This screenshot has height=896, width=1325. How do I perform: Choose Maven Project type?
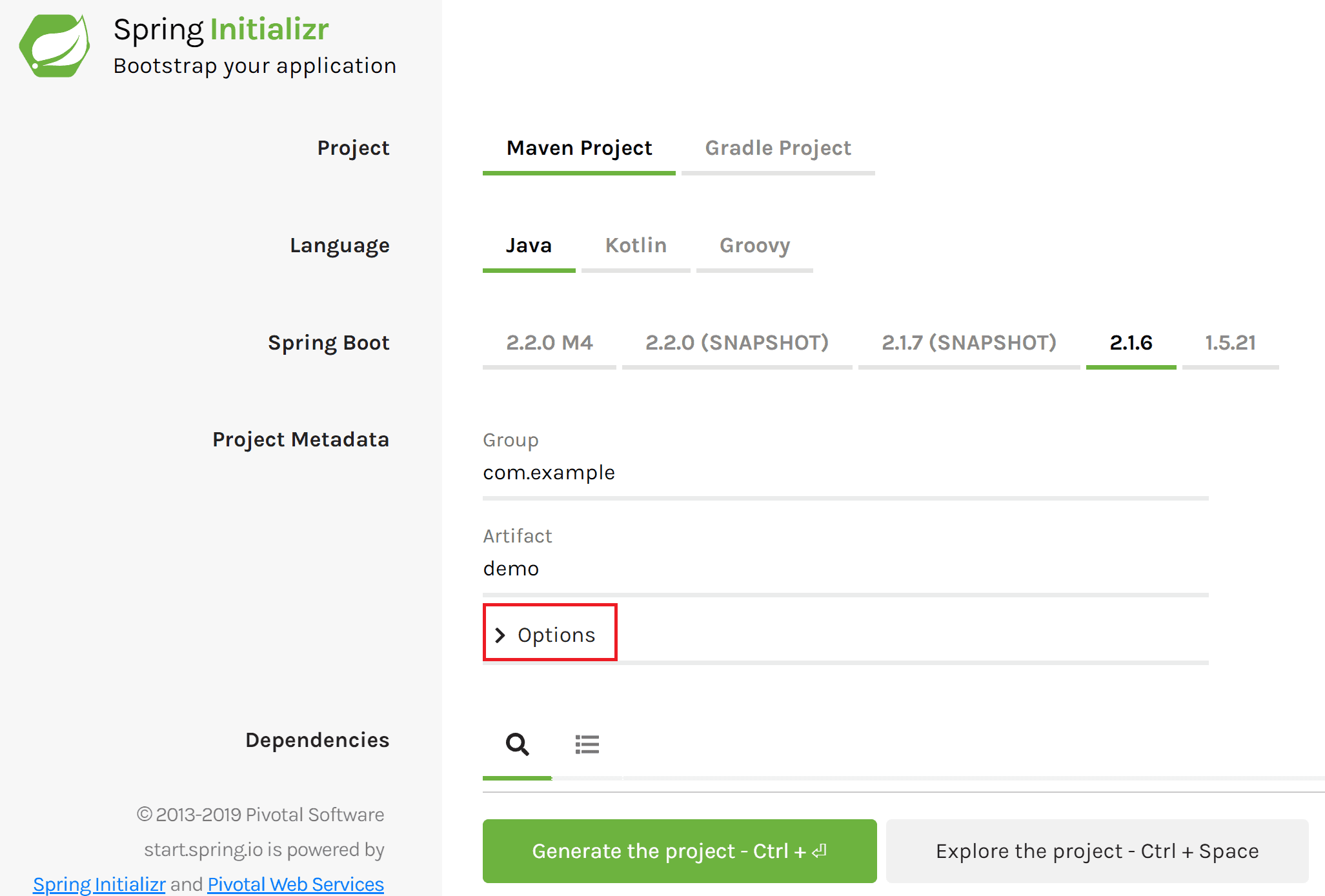[x=579, y=148]
